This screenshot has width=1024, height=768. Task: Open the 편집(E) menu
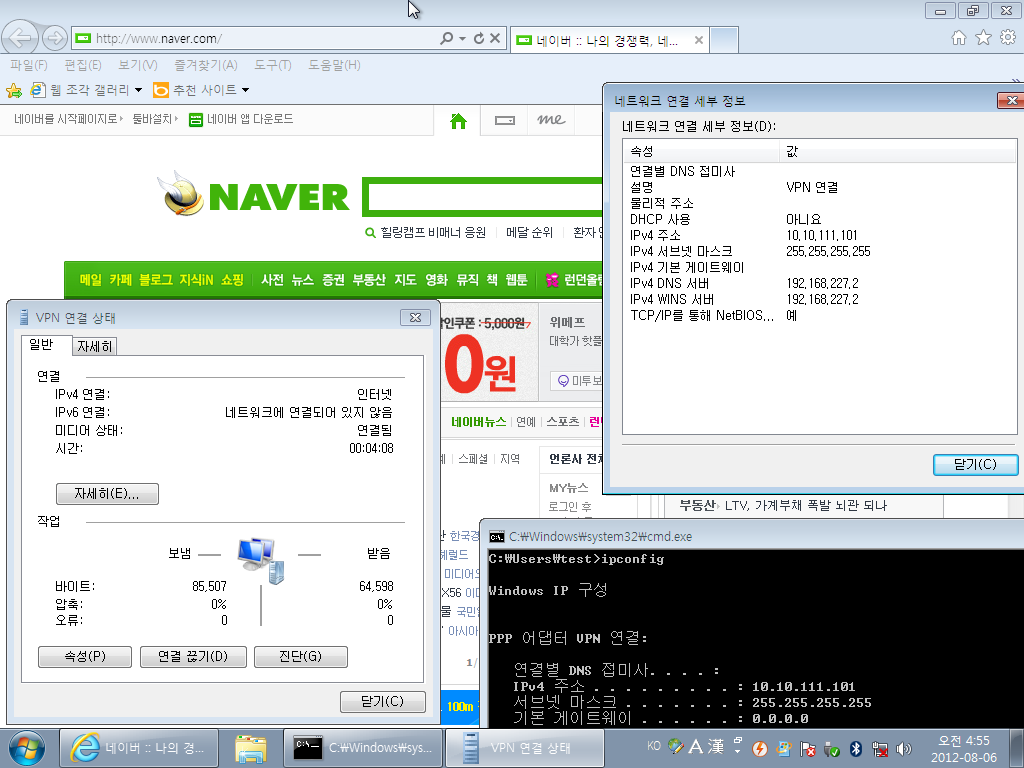[83, 65]
